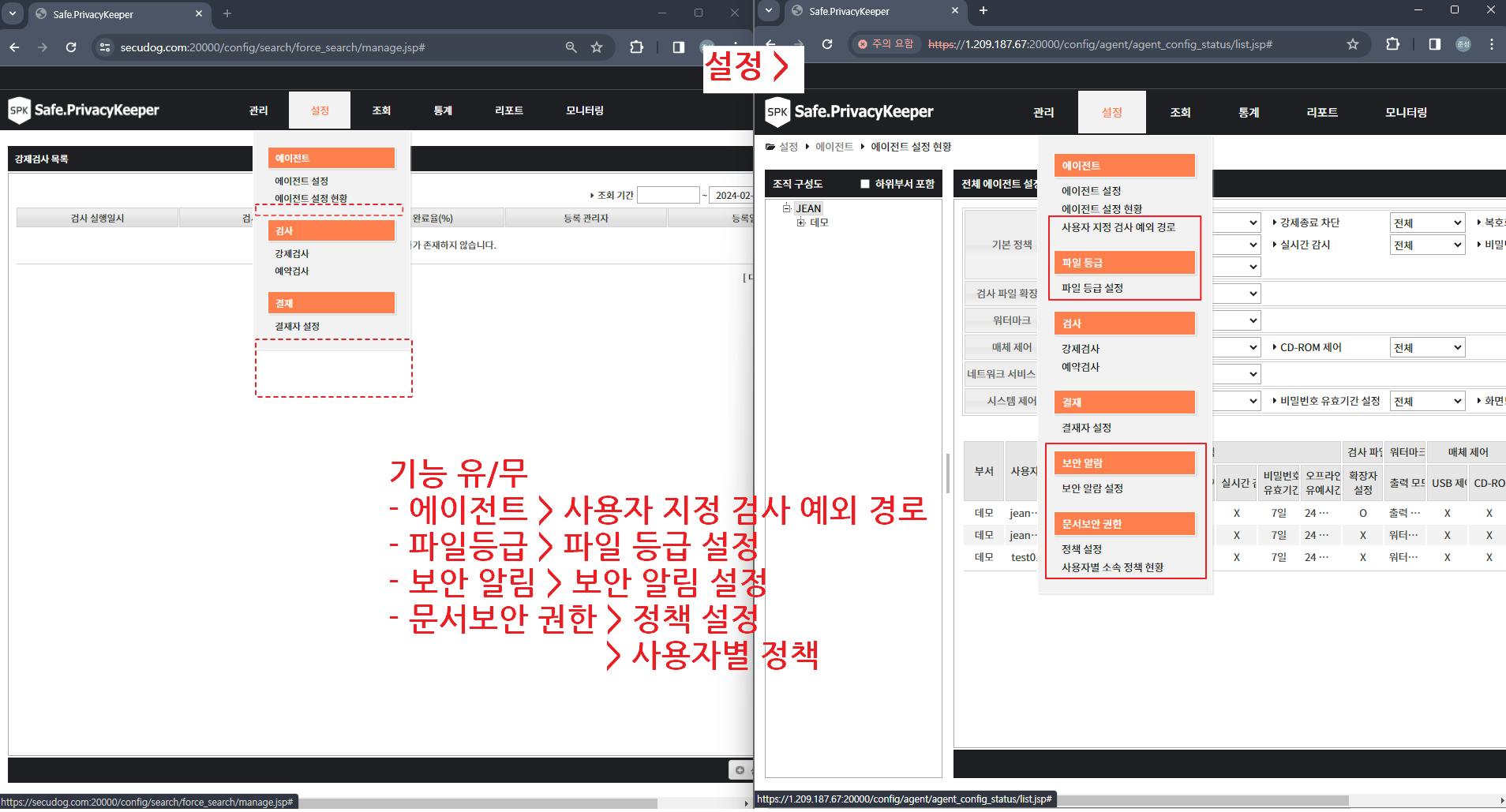The width and height of the screenshot is (1506, 812).
Task: Open the 전체 dropdown for 강제종료 차단
Action: 1427,223
